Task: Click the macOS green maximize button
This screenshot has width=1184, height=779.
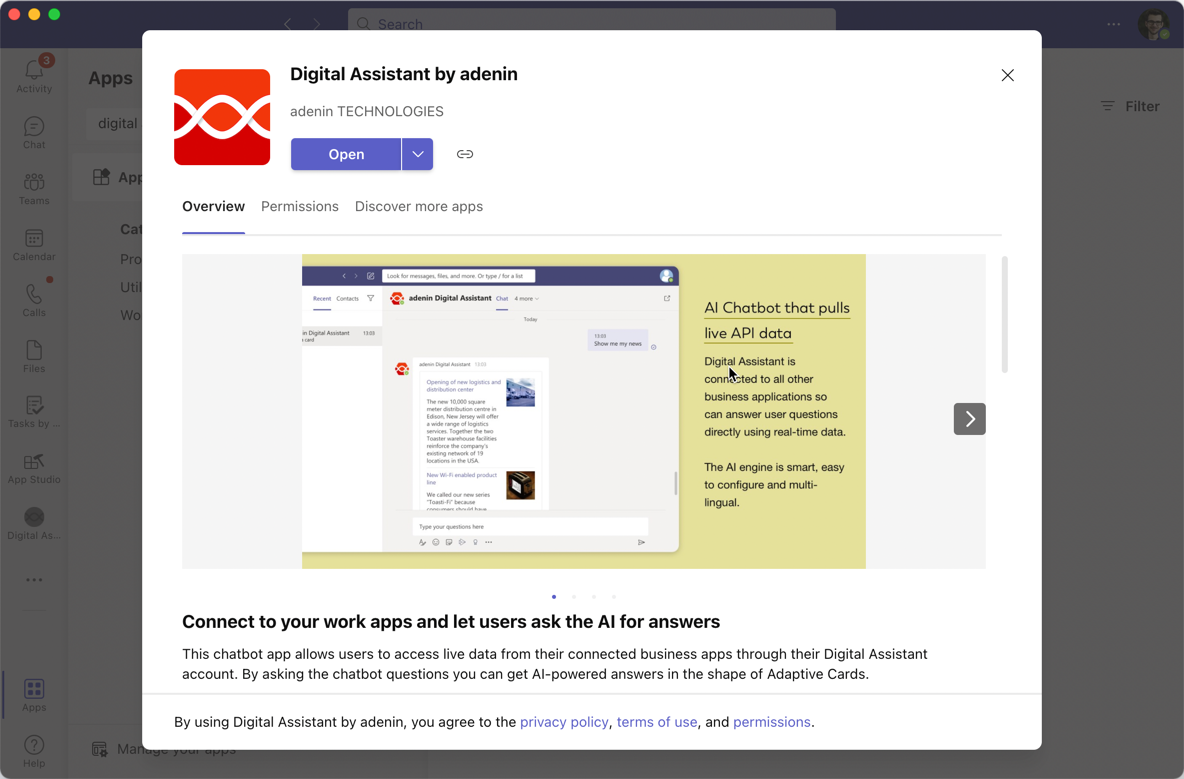Action: pyautogui.click(x=54, y=14)
